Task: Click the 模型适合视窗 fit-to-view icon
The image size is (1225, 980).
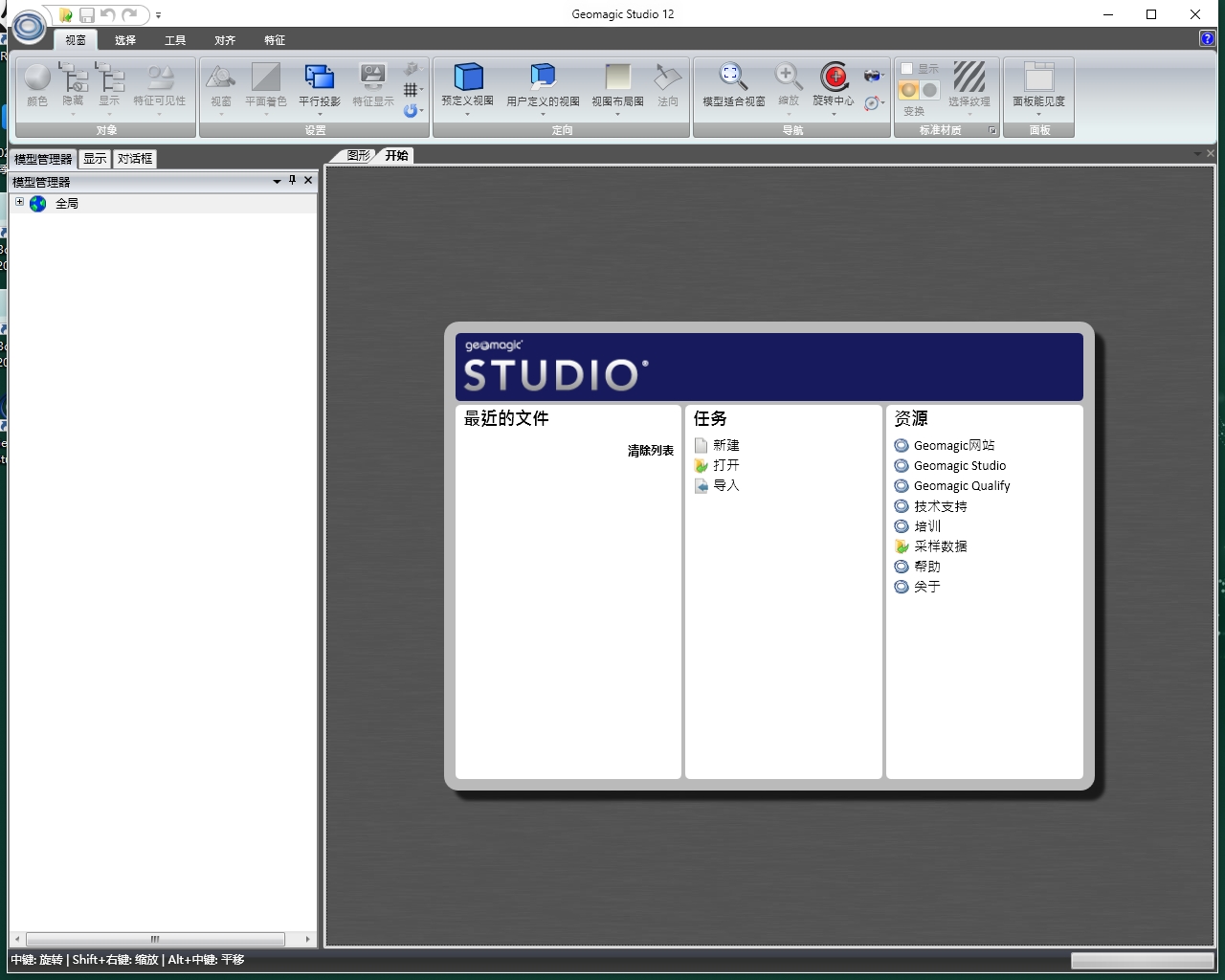Action: pos(733,77)
